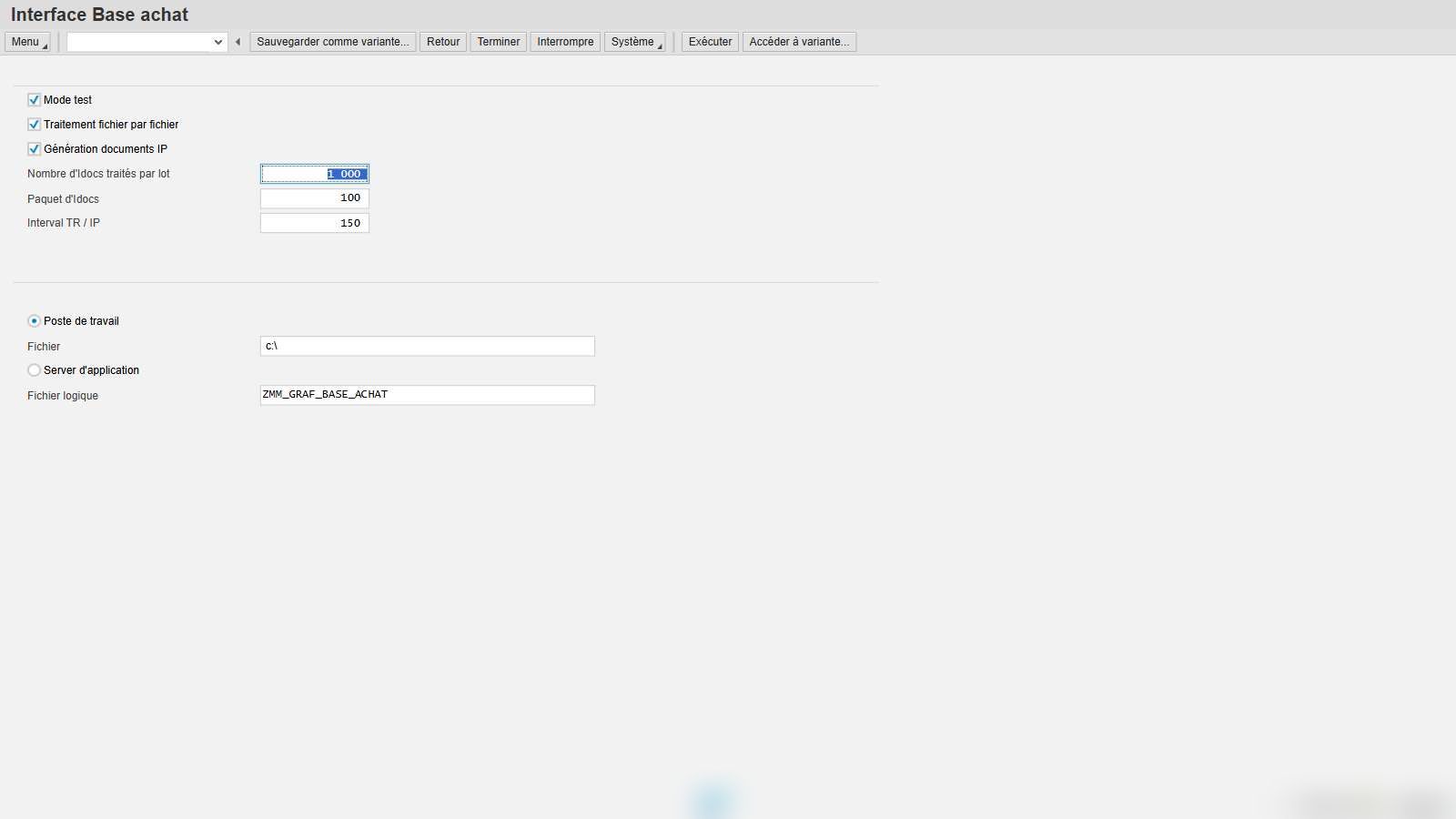
Task: Focus Nombre d'Idocs traités par lot field
Action: (x=315, y=174)
